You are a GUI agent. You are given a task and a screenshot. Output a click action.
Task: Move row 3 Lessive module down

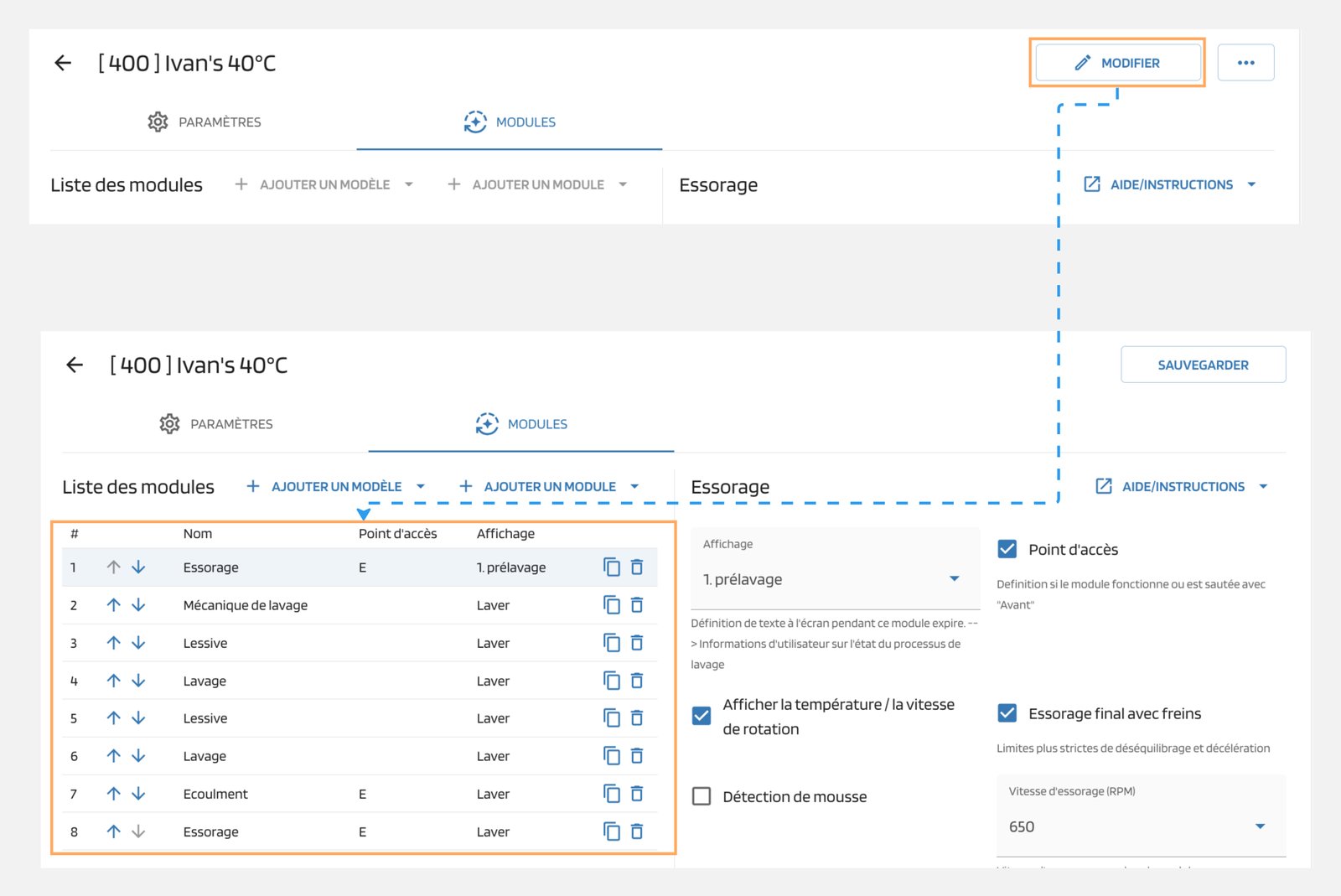point(139,643)
